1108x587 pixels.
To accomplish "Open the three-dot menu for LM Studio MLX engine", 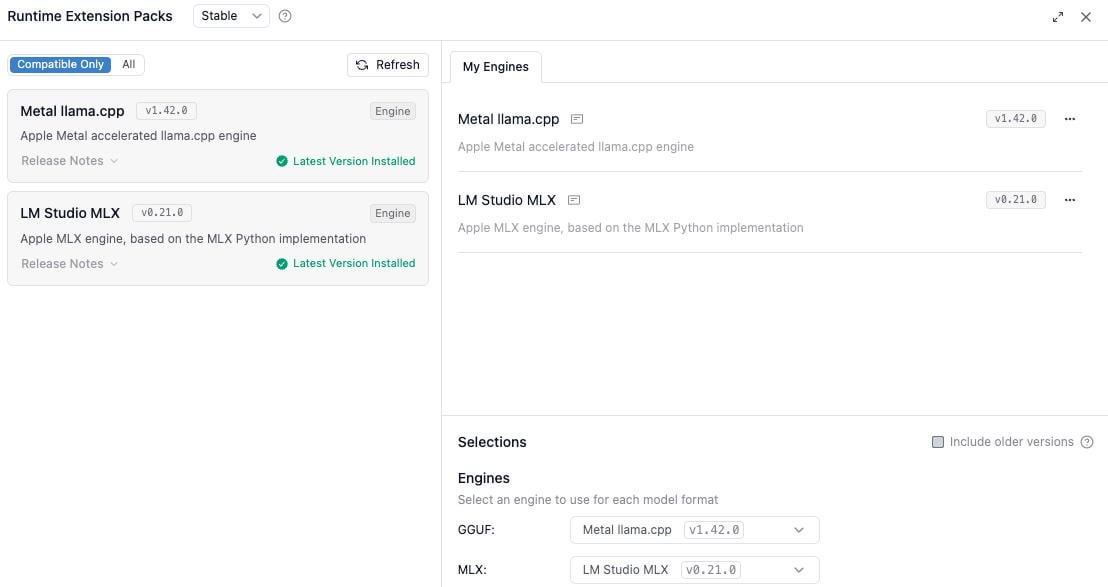I will [x=1070, y=200].
